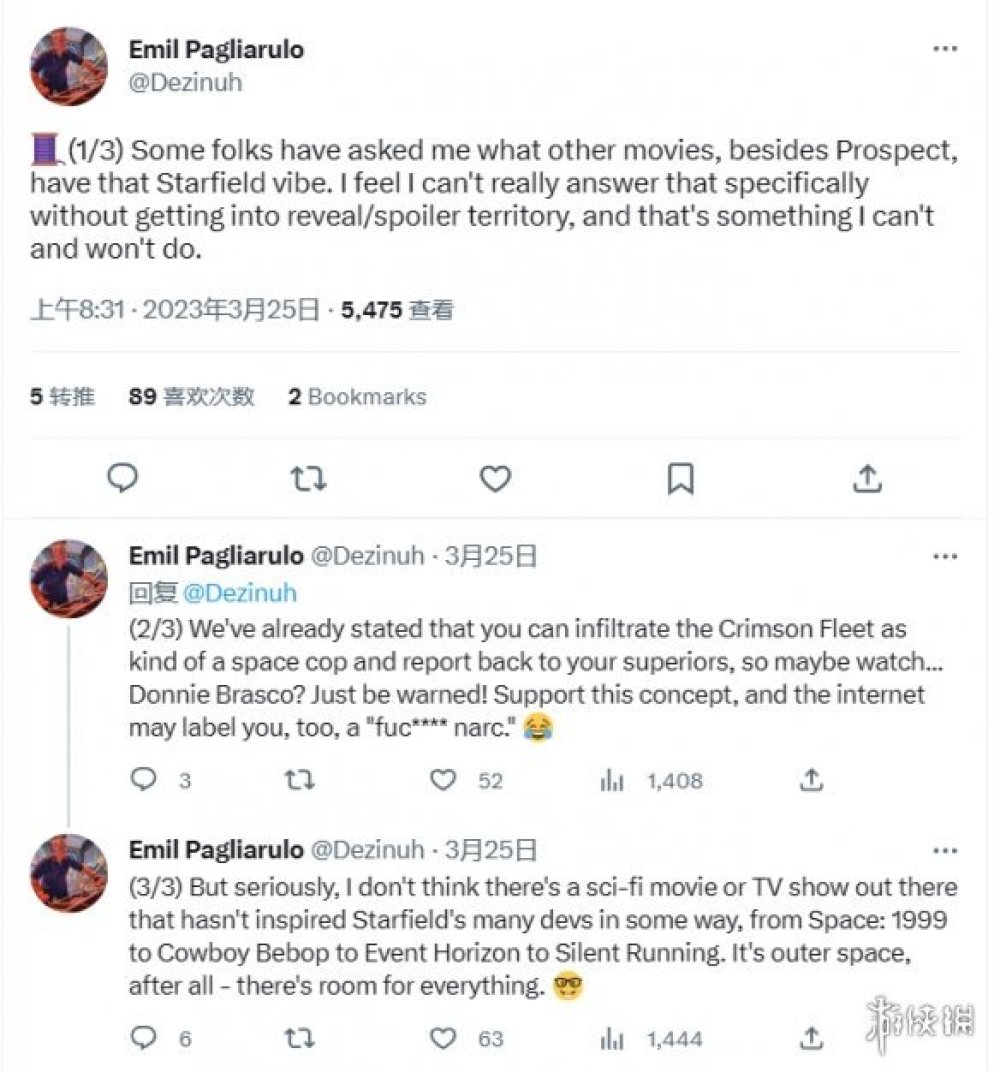View the 89 likes list

(x=192, y=397)
